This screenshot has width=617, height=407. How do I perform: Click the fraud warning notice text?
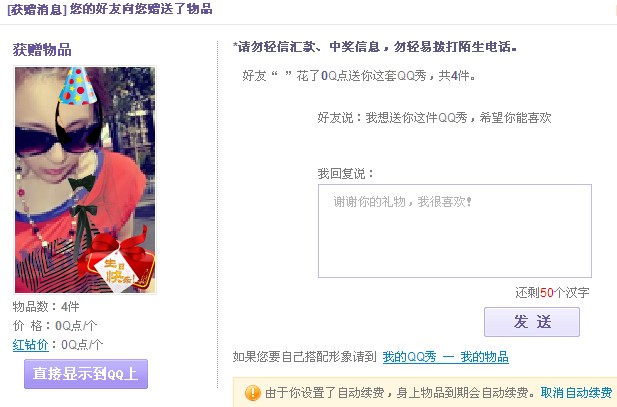[x=375, y=47]
